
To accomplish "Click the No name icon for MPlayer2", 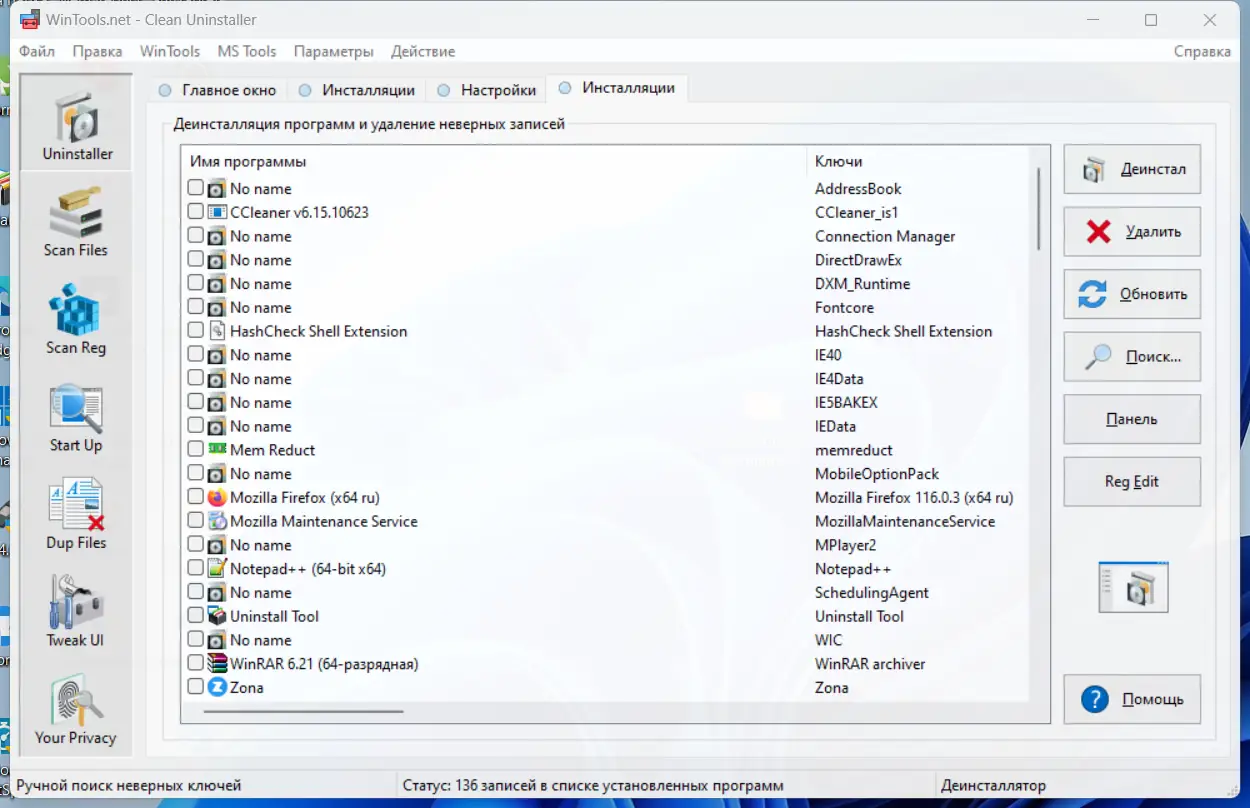I will [x=217, y=545].
